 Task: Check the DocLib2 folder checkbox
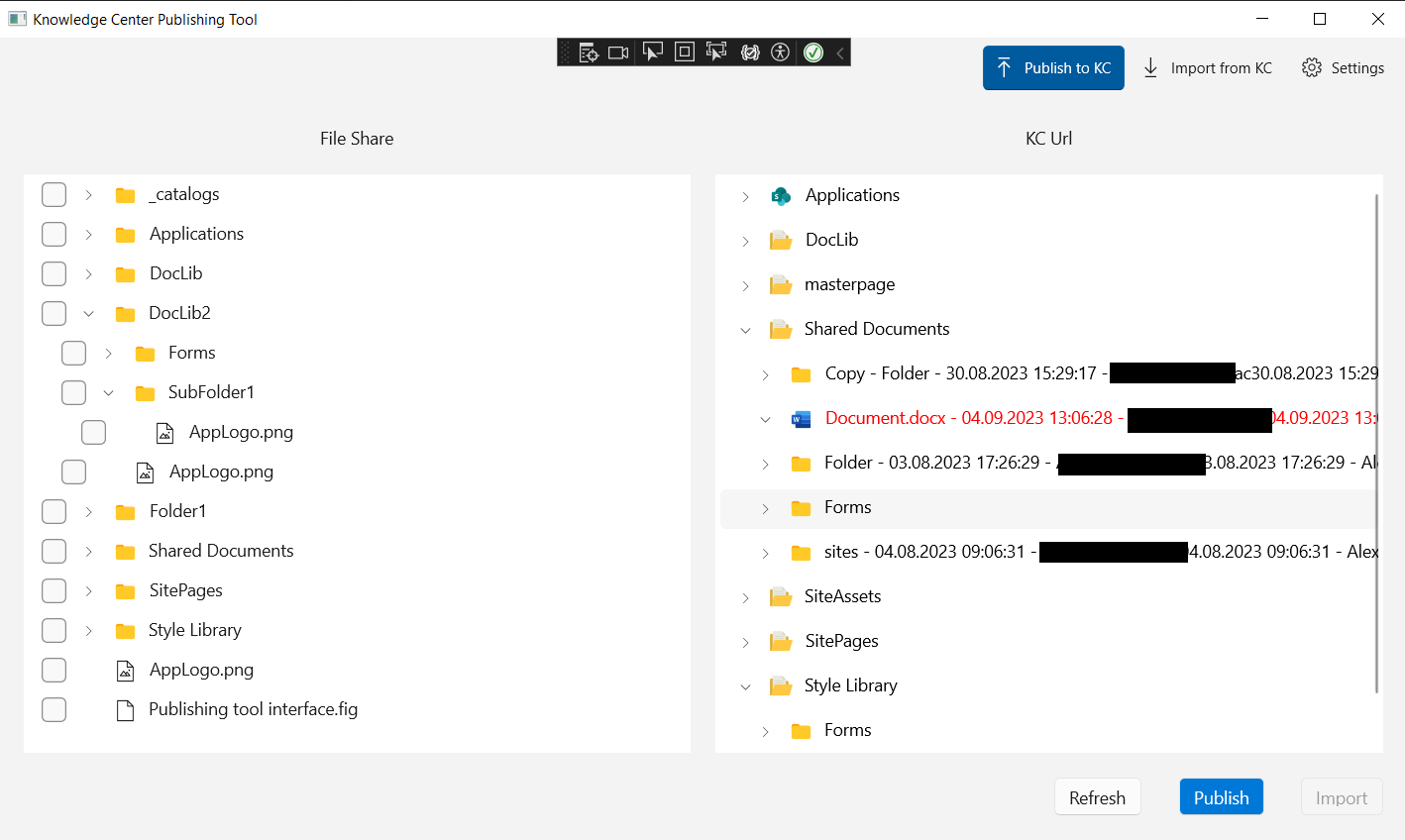tap(54, 313)
